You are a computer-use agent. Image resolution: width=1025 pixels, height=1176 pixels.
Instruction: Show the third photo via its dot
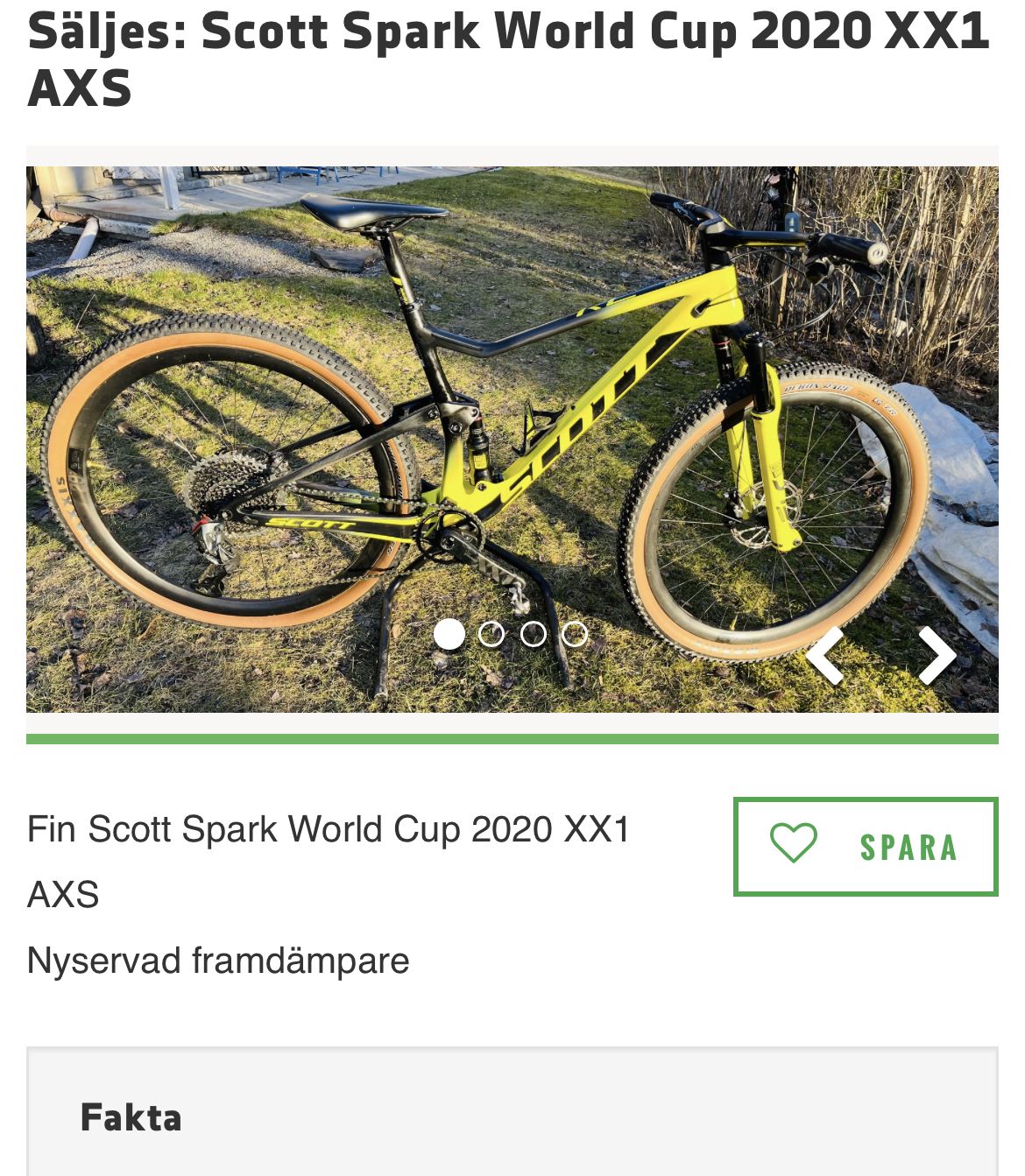point(533,634)
